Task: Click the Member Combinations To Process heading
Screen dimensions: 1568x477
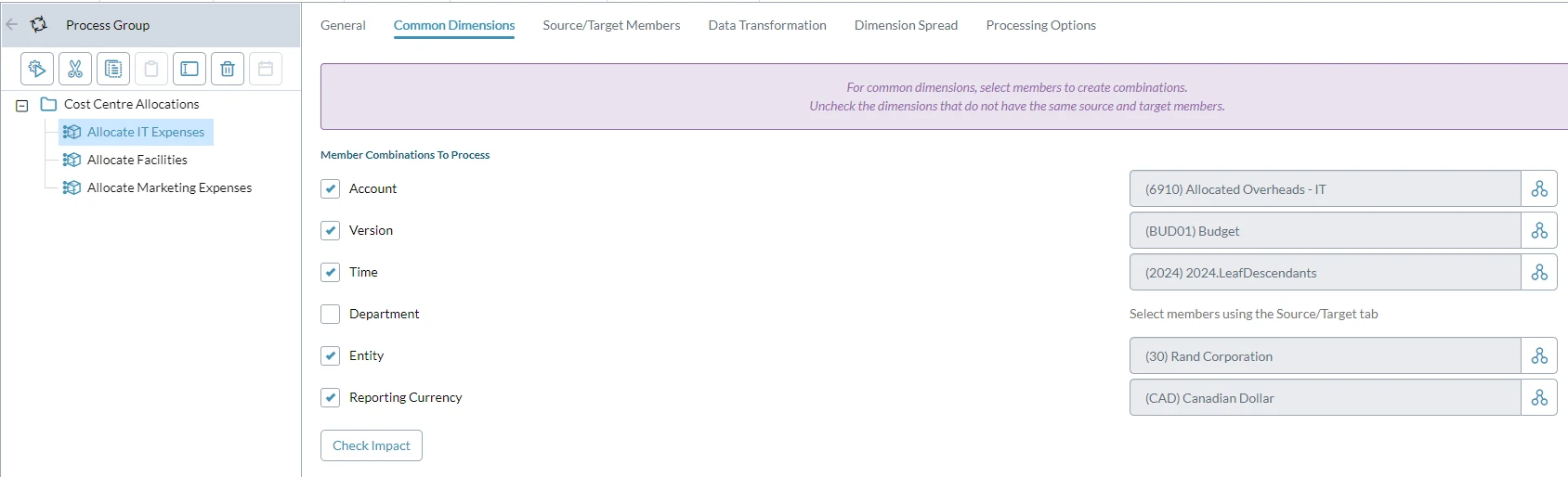Action: coord(405,155)
